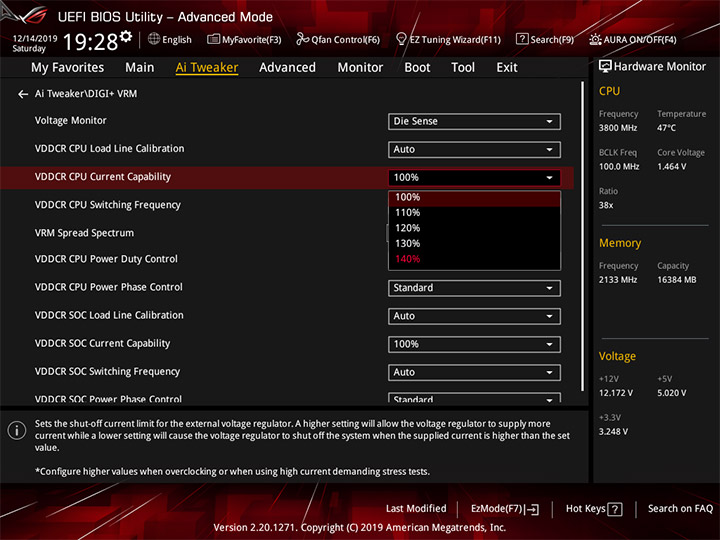Click the AURA light icon
This screenshot has width=720, height=540.
(x=595, y=39)
